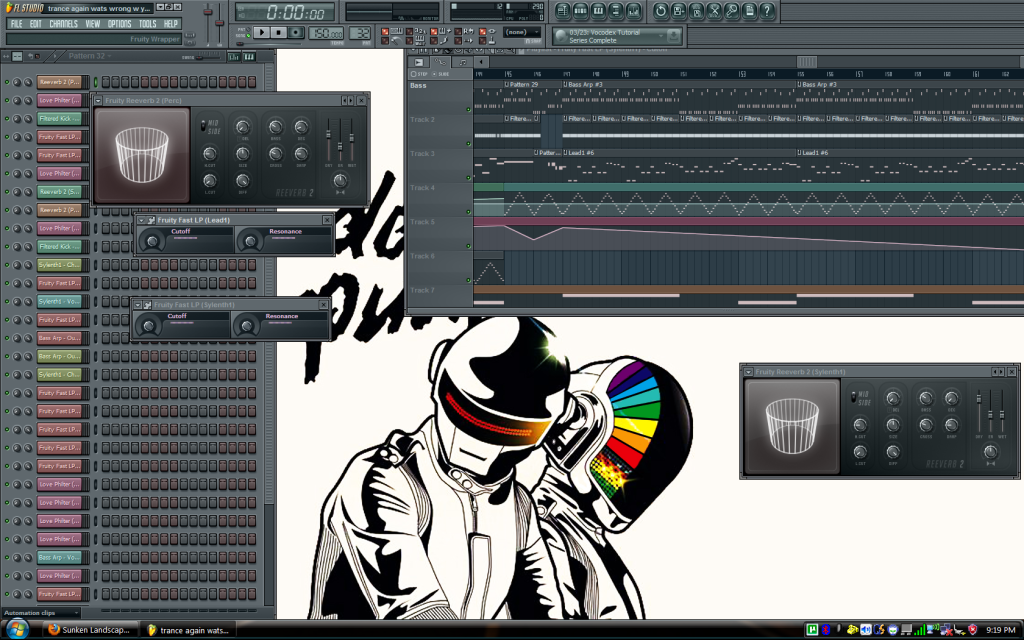
Task: Toggle the 3-2-1 recording countdown
Action: (409, 31)
